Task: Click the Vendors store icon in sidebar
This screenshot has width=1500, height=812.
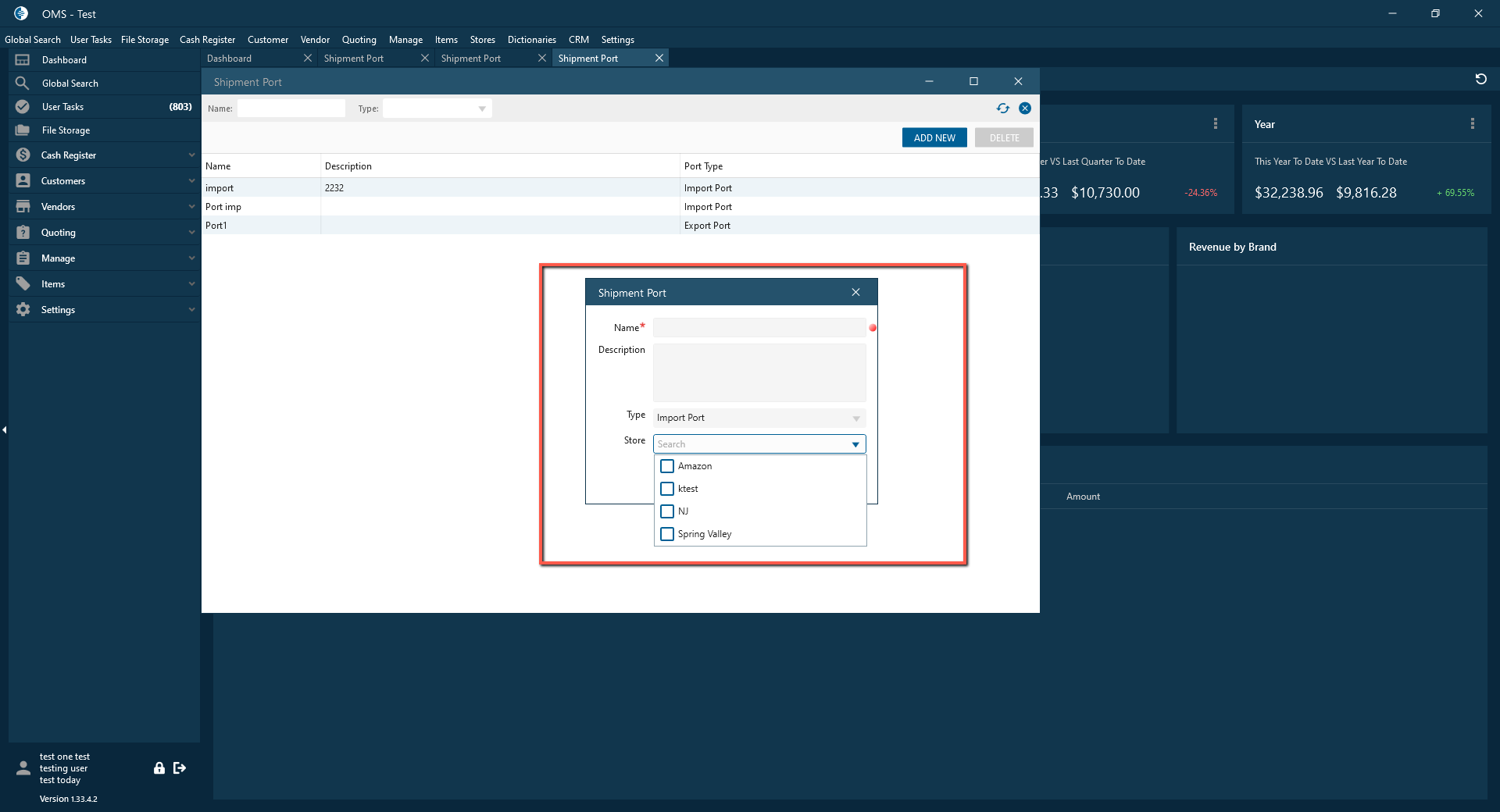Action: [23, 207]
